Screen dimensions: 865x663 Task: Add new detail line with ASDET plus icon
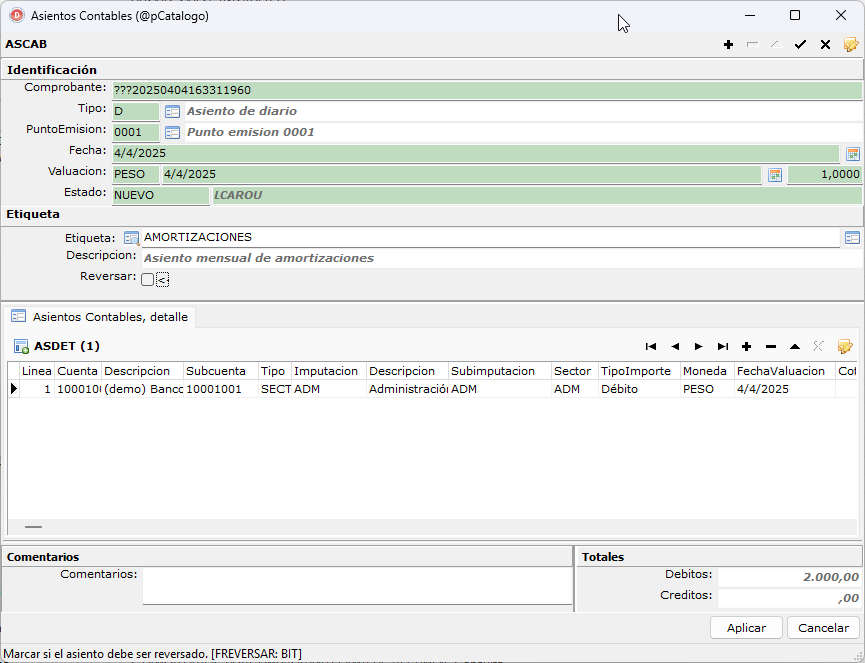[746, 346]
